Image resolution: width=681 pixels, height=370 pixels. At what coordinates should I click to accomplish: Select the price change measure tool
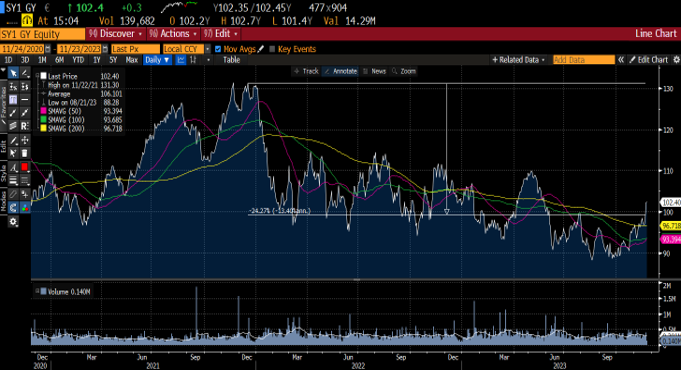tap(25, 86)
